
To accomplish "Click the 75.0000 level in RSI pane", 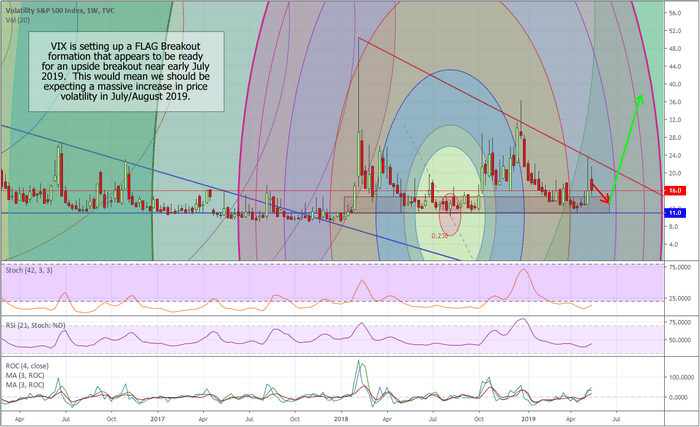I will (681, 322).
